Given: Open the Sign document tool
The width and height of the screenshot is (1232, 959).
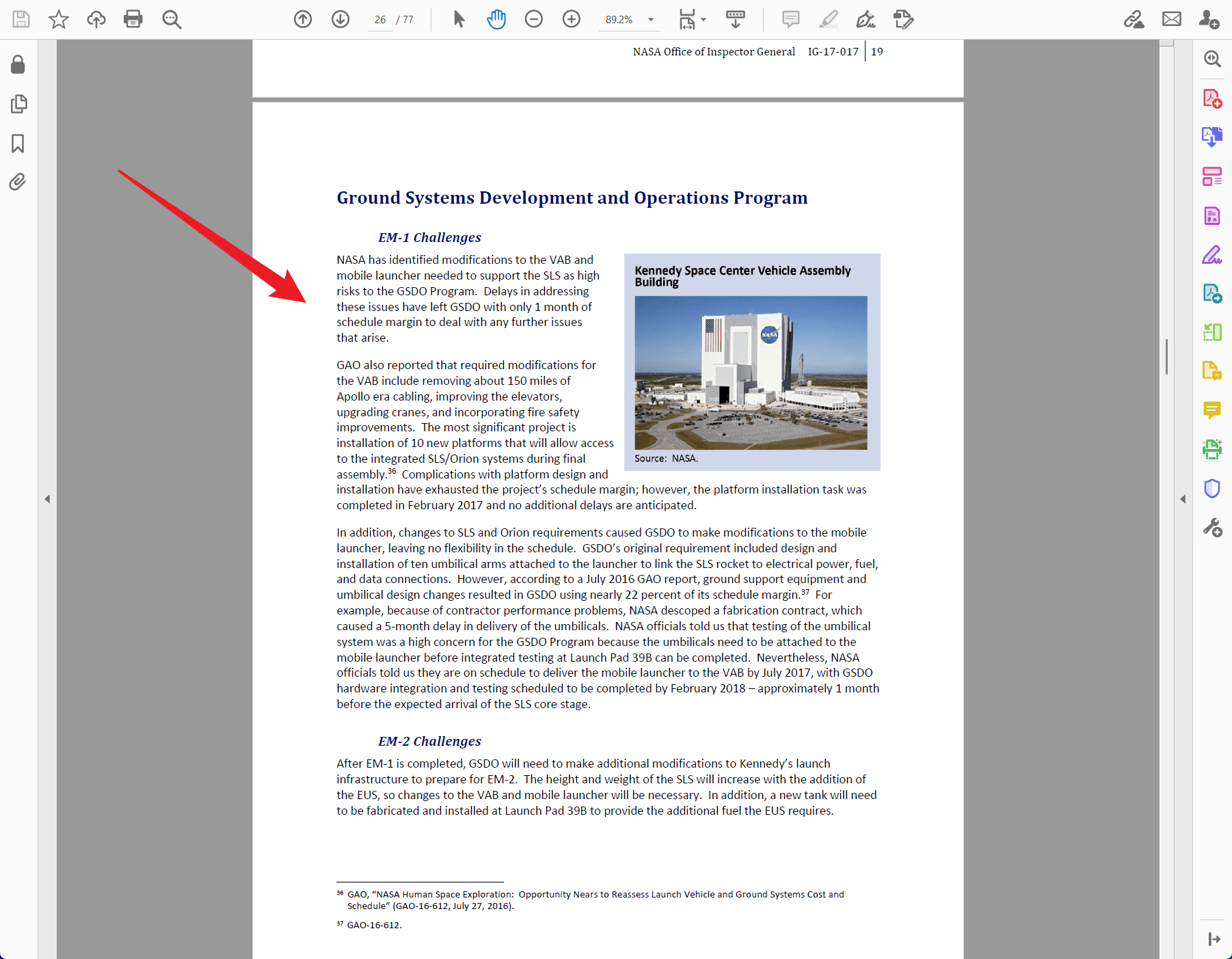Looking at the screenshot, I should (866, 19).
